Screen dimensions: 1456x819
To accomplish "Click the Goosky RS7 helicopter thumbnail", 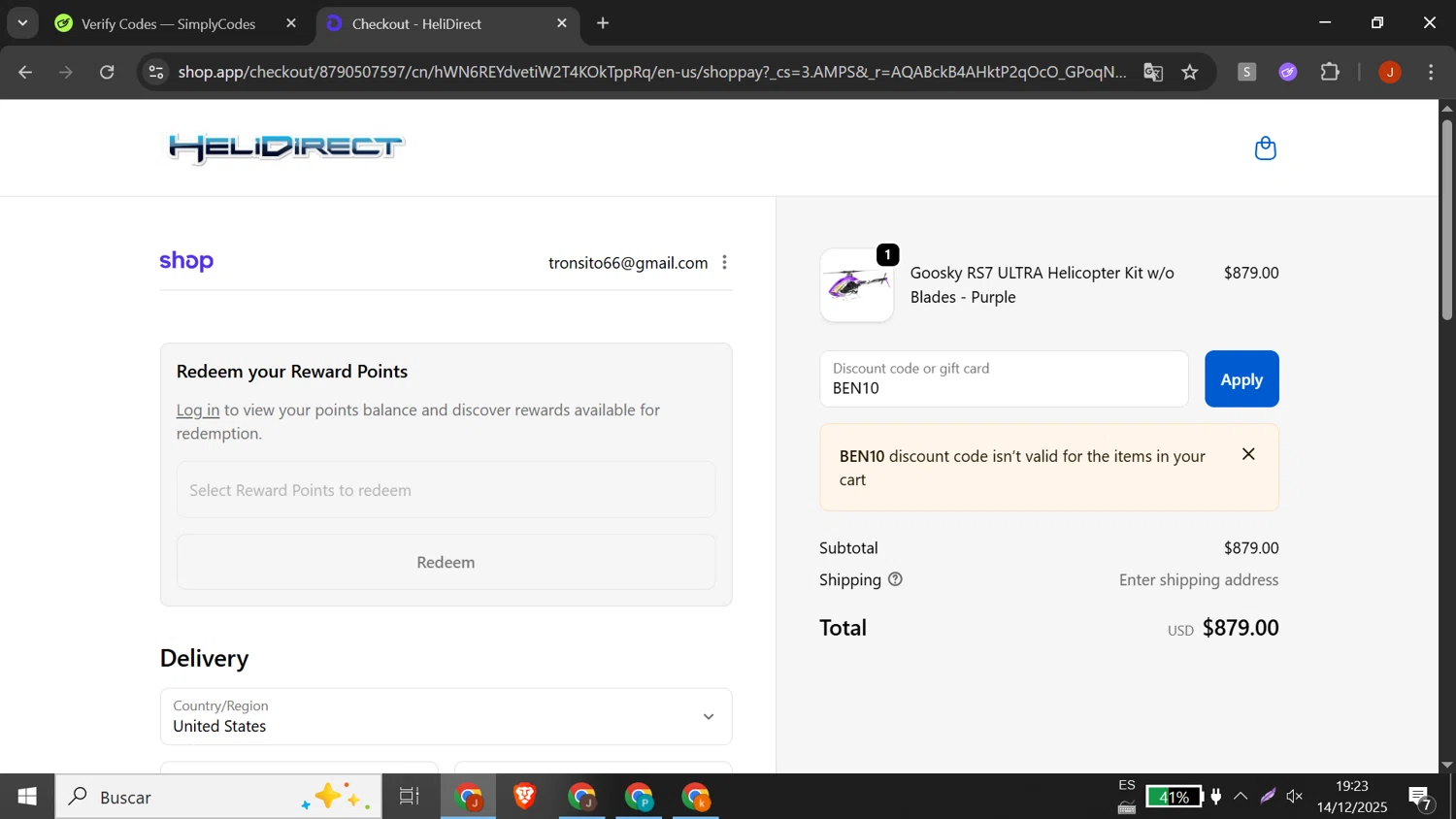I will click(857, 285).
